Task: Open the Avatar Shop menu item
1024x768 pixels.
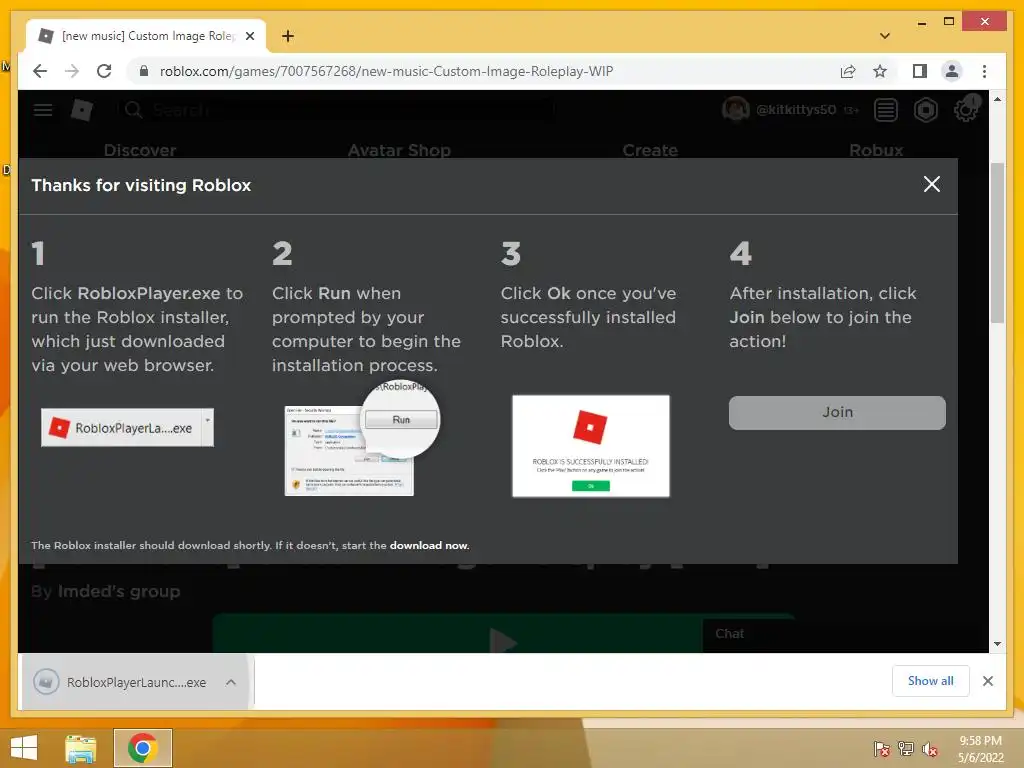Action: tap(399, 150)
